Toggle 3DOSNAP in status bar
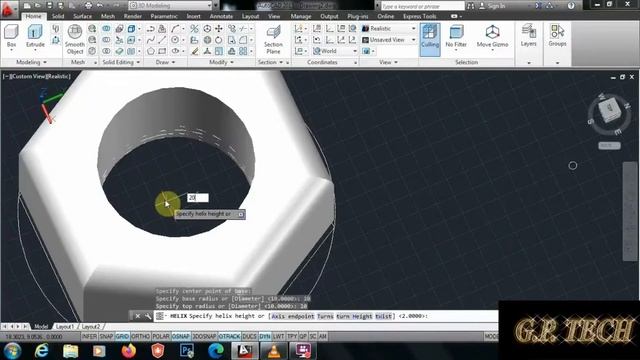 (x=204, y=336)
